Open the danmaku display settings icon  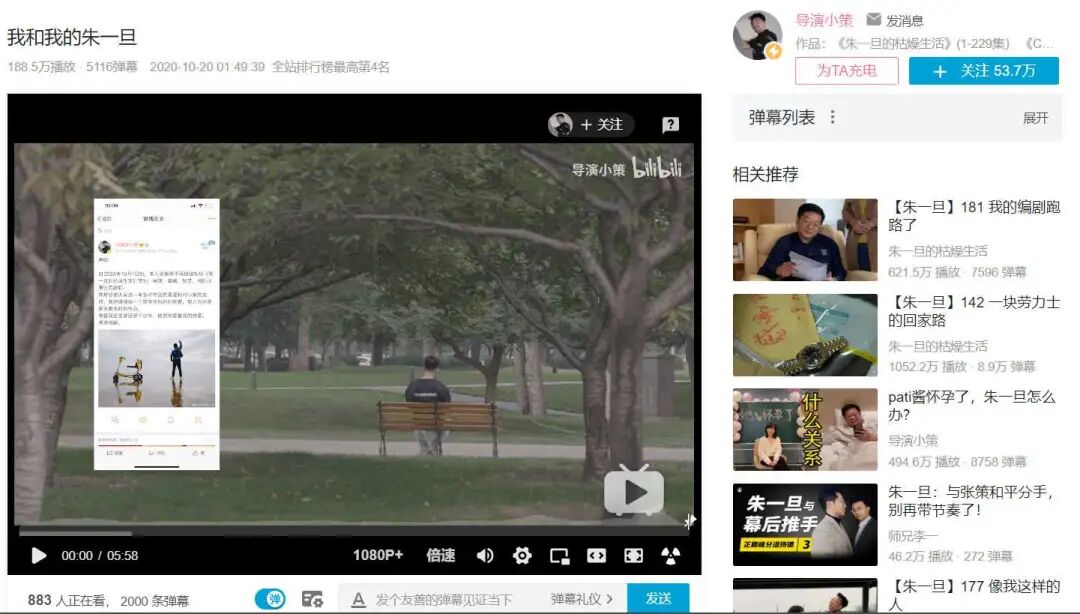tap(312, 599)
